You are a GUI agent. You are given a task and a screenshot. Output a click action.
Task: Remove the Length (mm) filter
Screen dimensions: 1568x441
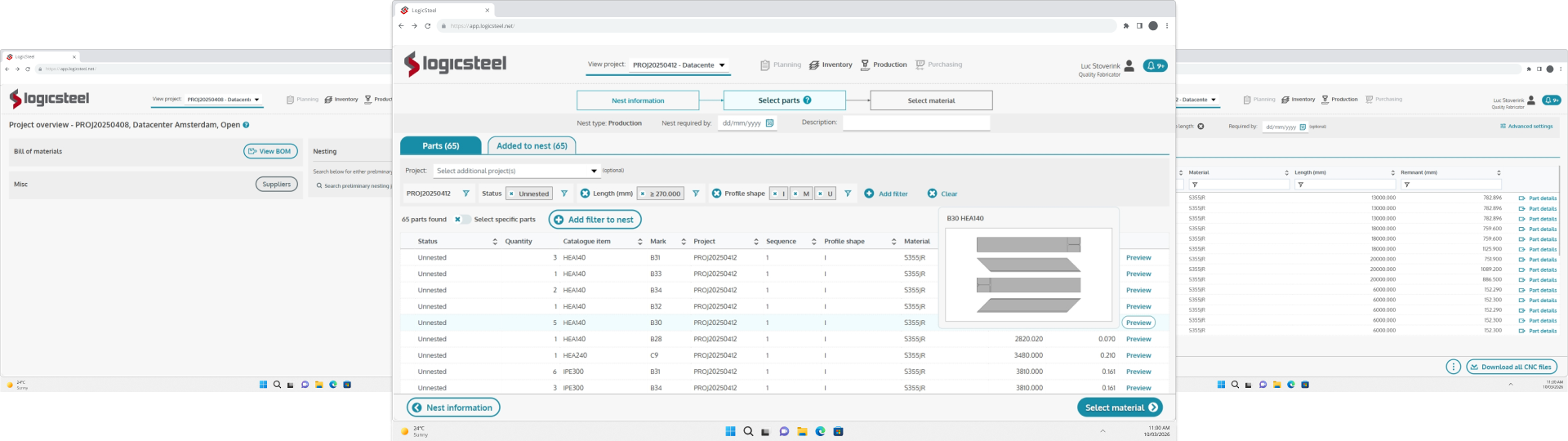[585, 194]
